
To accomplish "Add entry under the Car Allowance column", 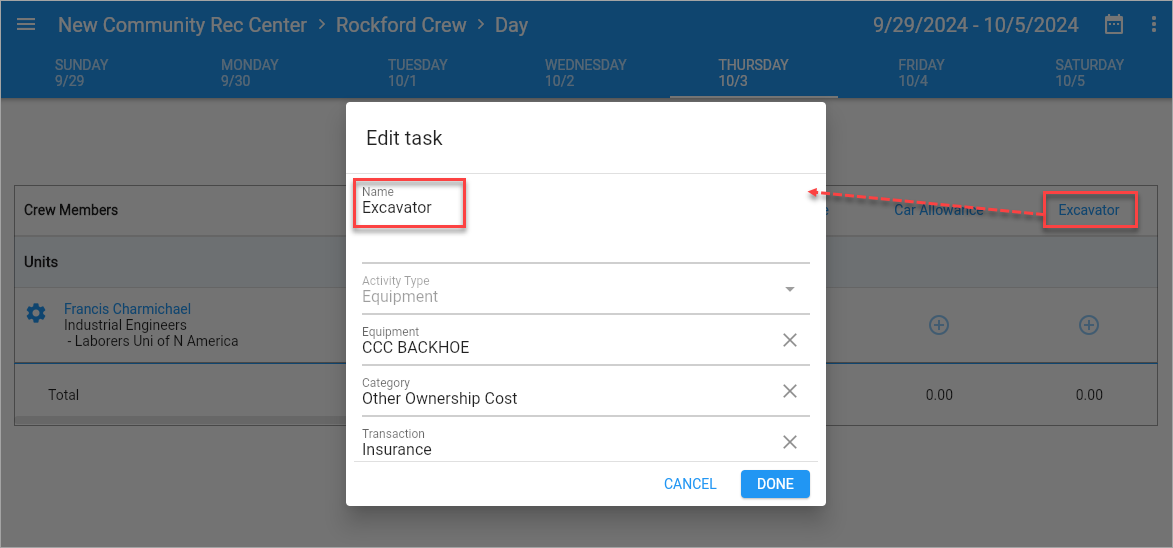I will click(x=939, y=324).
